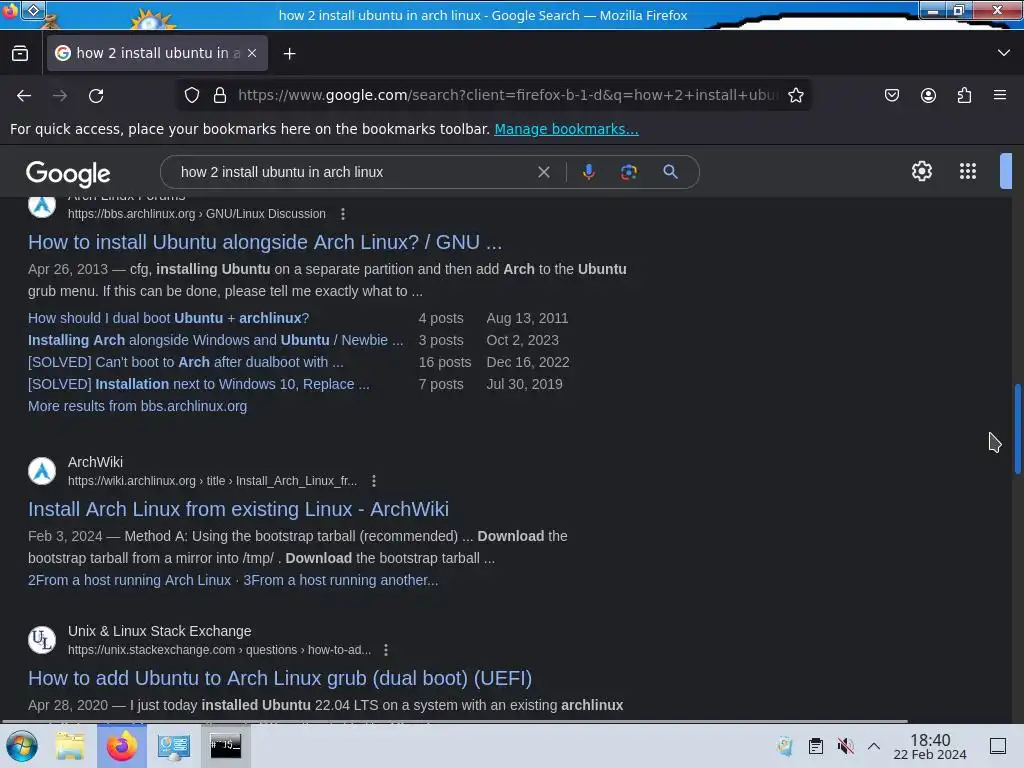Open the Firefox View icon
The width and height of the screenshot is (1024, 768).
tap(20, 54)
